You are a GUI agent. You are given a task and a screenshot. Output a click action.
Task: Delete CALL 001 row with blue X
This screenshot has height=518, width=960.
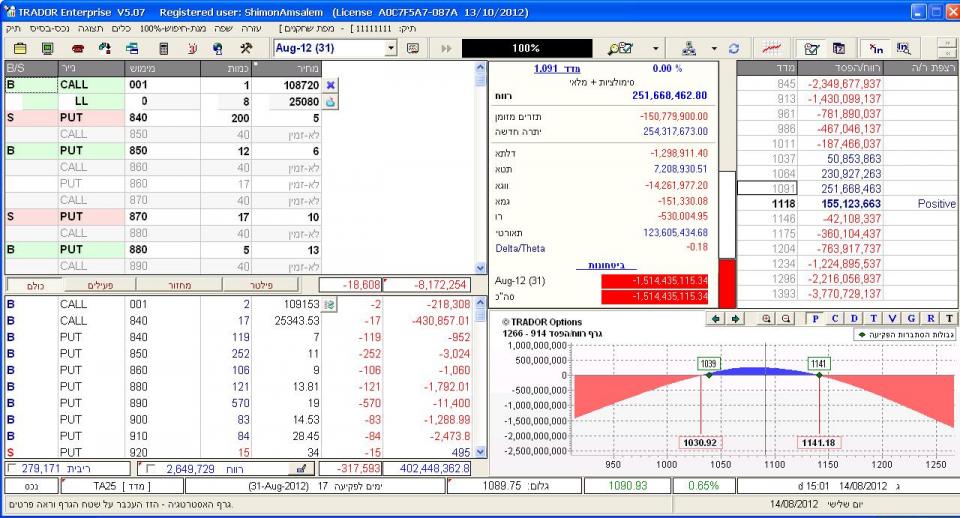click(331, 86)
